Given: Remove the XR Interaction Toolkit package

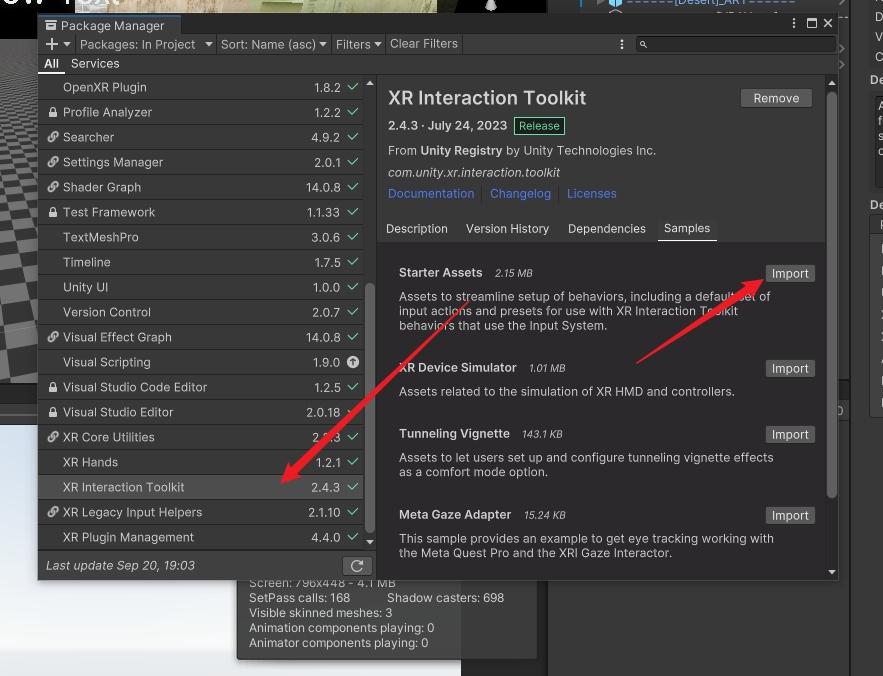Looking at the screenshot, I should [776, 98].
